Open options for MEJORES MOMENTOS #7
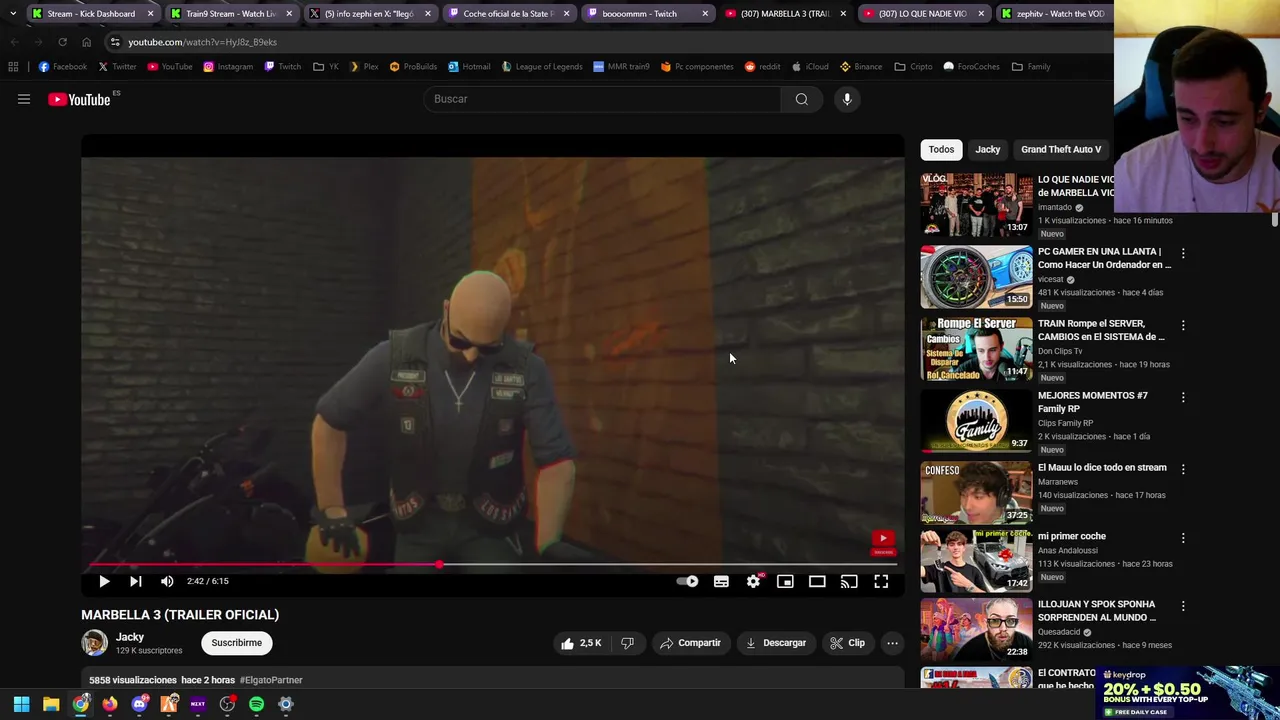The width and height of the screenshot is (1280, 720). point(1183,397)
